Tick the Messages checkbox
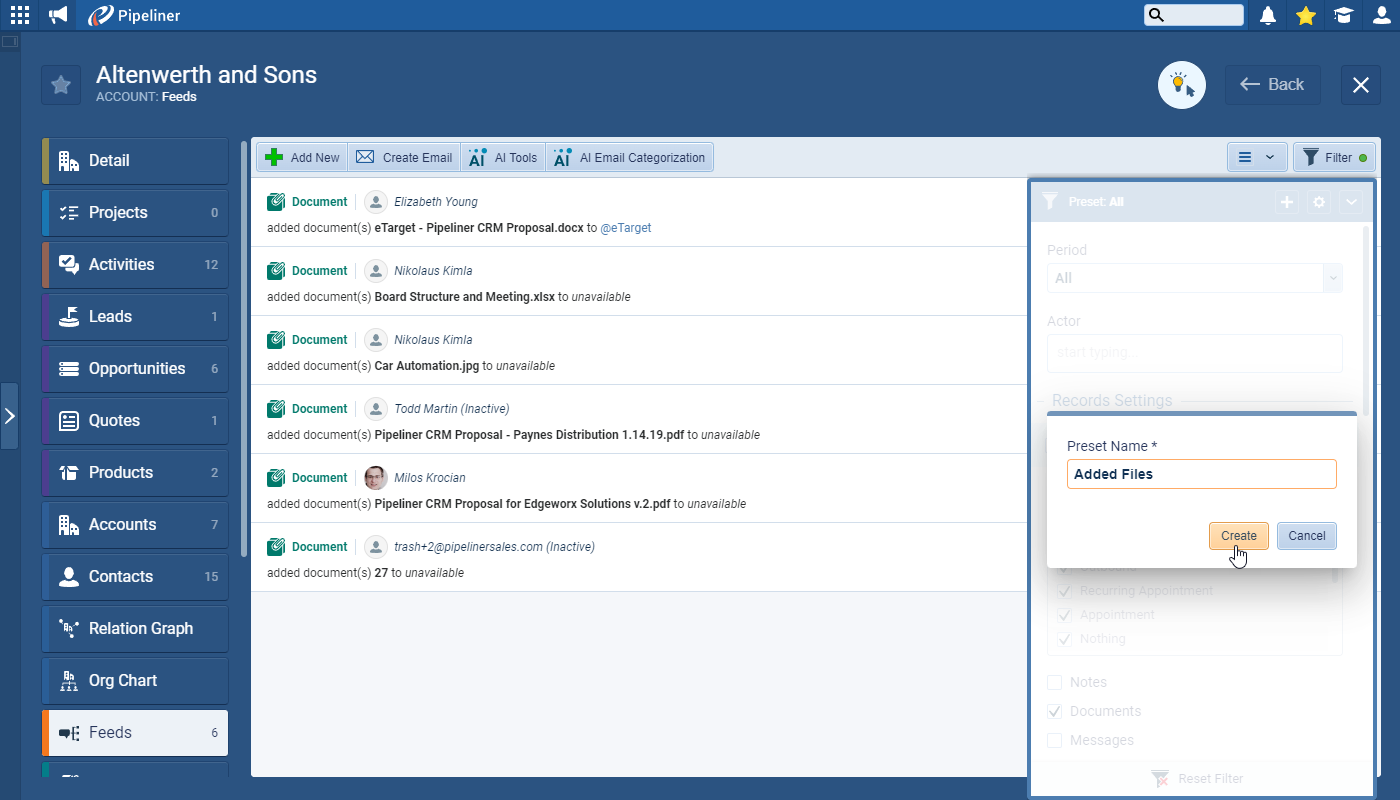The height and width of the screenshot is (800, 1400). tap(1055, 741)
